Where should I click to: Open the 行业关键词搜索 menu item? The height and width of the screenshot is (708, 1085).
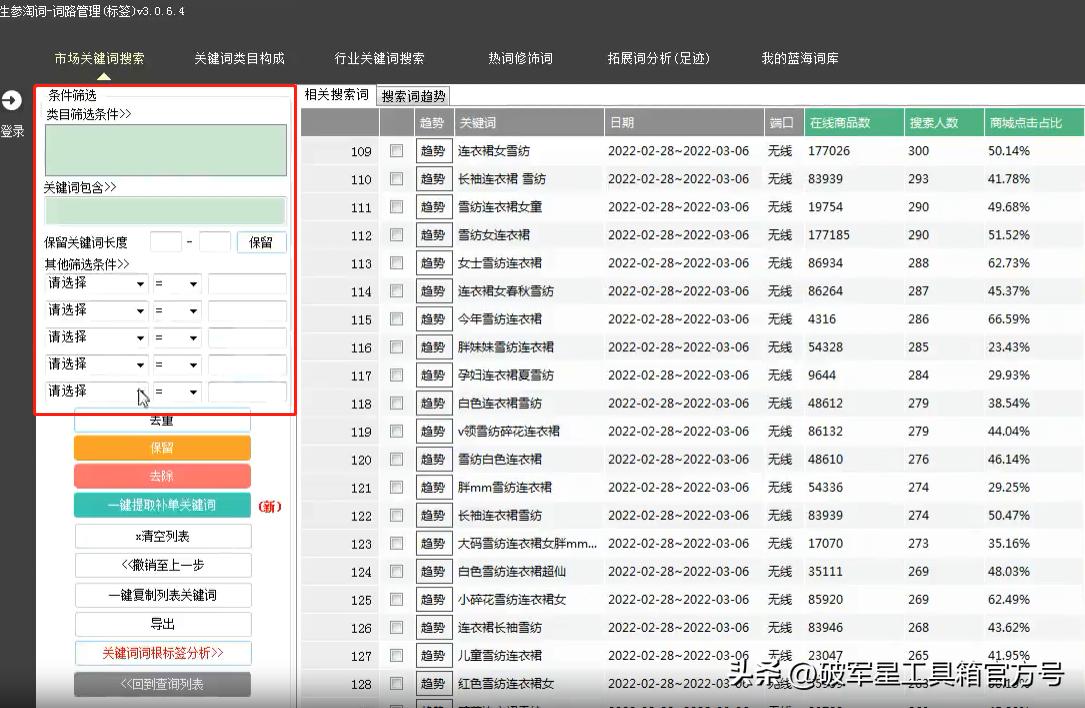[380, 57]
